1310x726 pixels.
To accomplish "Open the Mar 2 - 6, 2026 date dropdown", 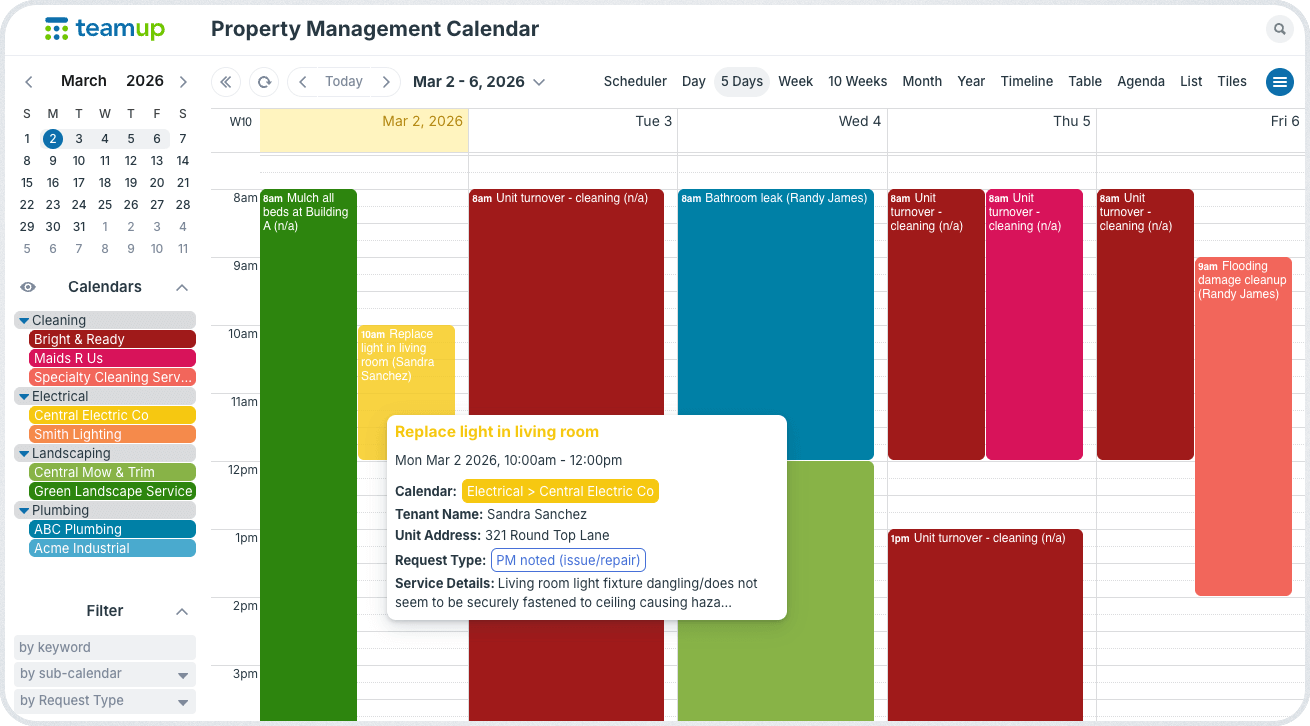I will point(479,82).
